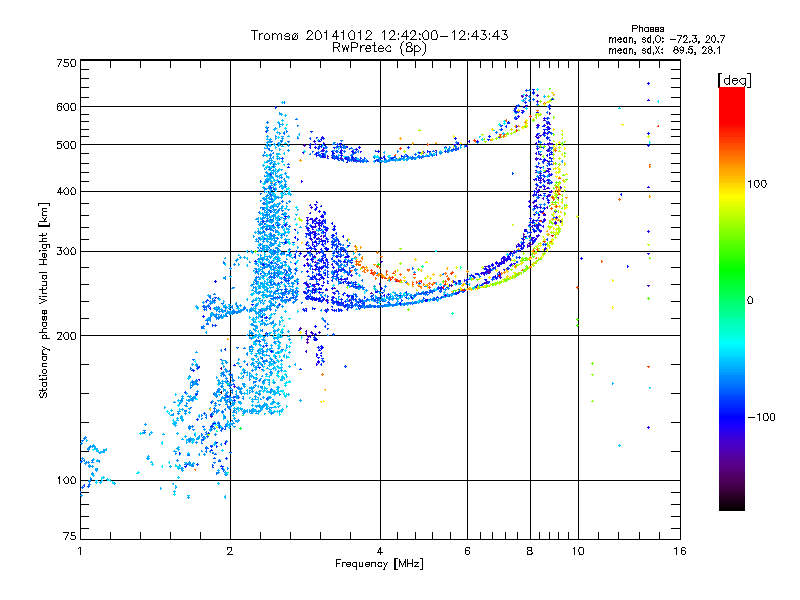
Task: Click the 'Stationary phase Virtual Height [km]' axis label
Action: 43,300
